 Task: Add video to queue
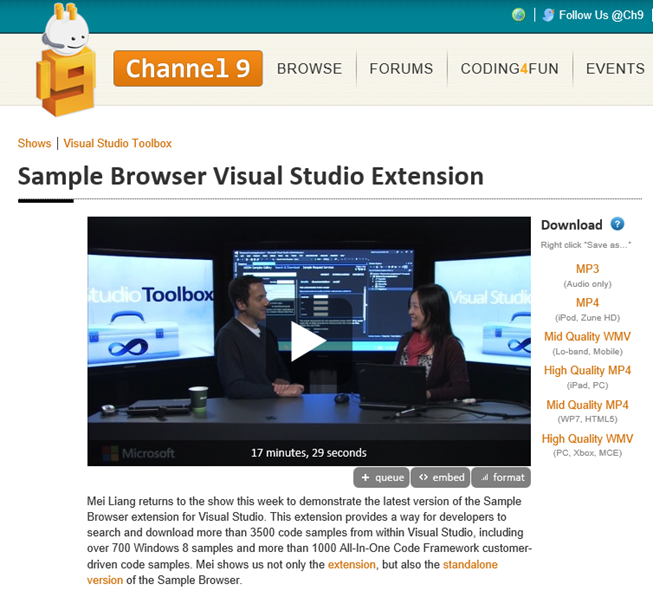pos(381,478)
